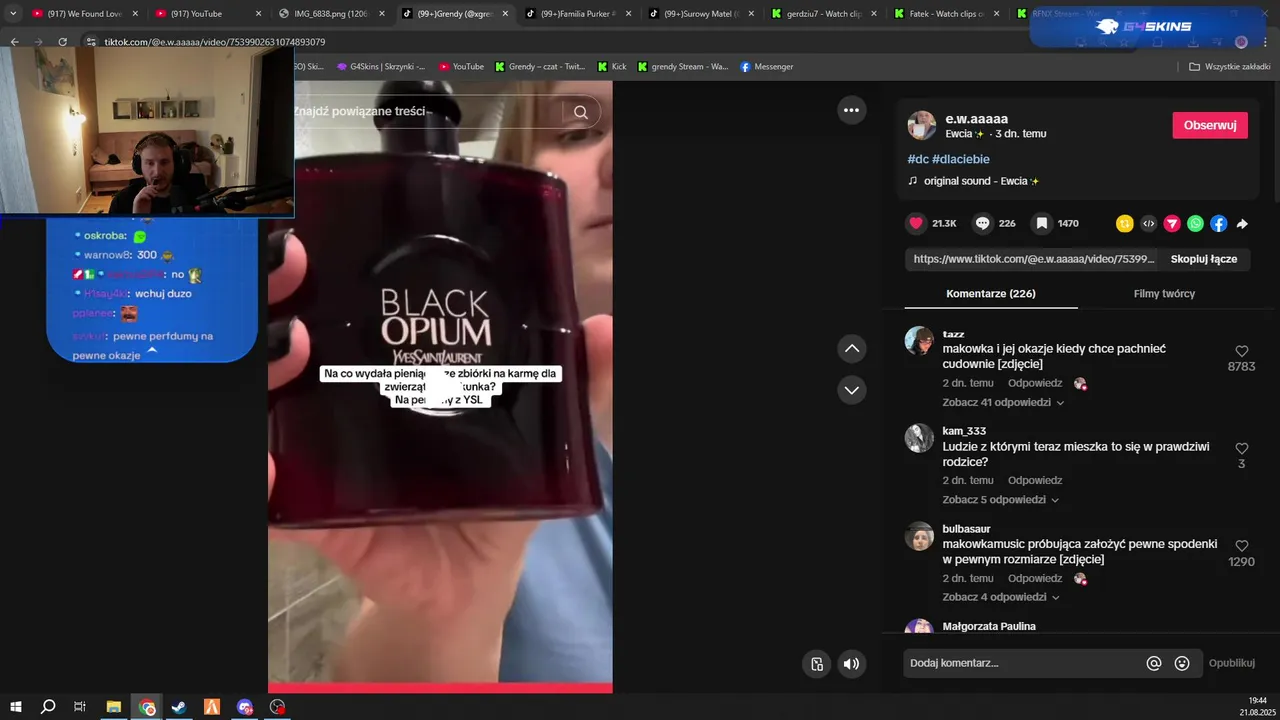Open e.w.aaaaa profile avatar
1280x720 pixels.
[x=922, y=126]
